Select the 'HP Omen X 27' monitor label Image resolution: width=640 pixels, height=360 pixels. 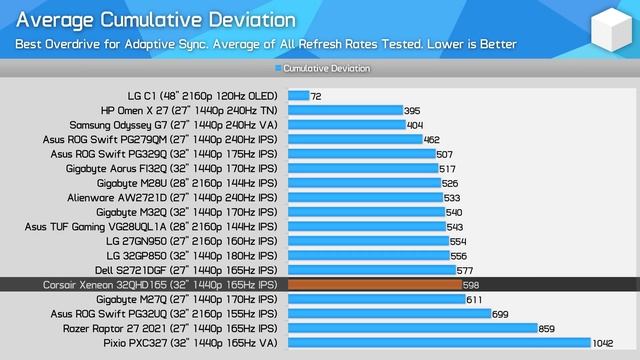(x=189, y=111)
